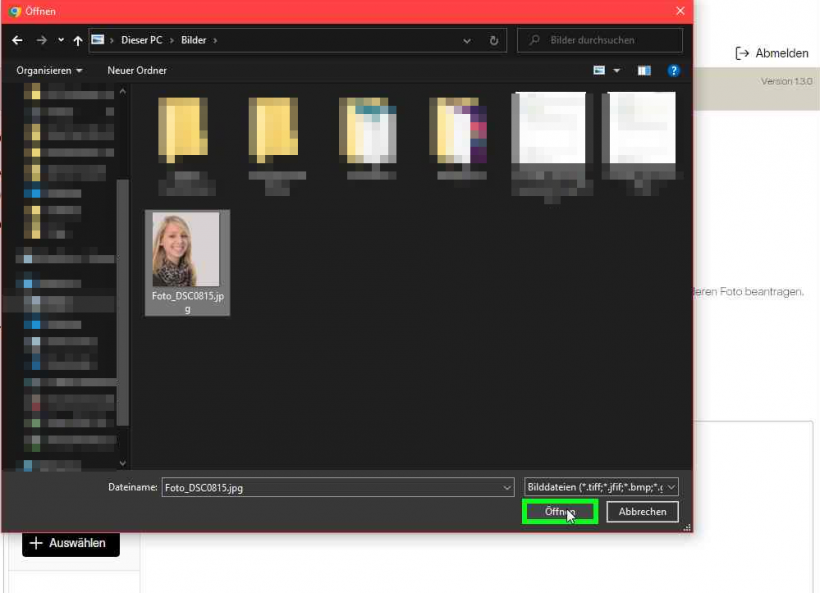The width and height of the screenshot is (820, 593).
Task: Toggle the preview pane icon
Action: click(644, 71)
